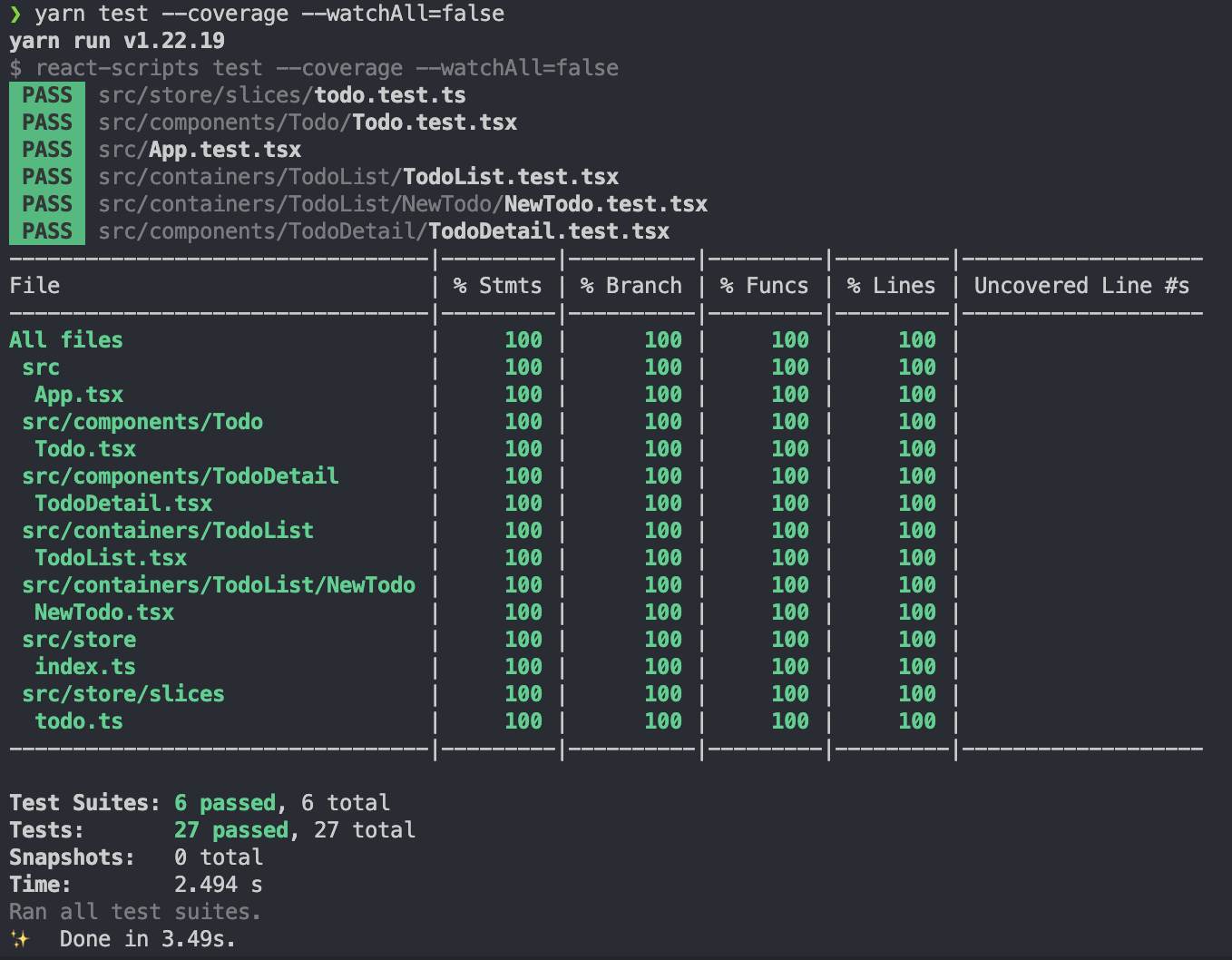The height and width of the screenshot is (960, 1232).
Task: Select the 'yarn run v1.22.19' line
Action: (117, 41)
